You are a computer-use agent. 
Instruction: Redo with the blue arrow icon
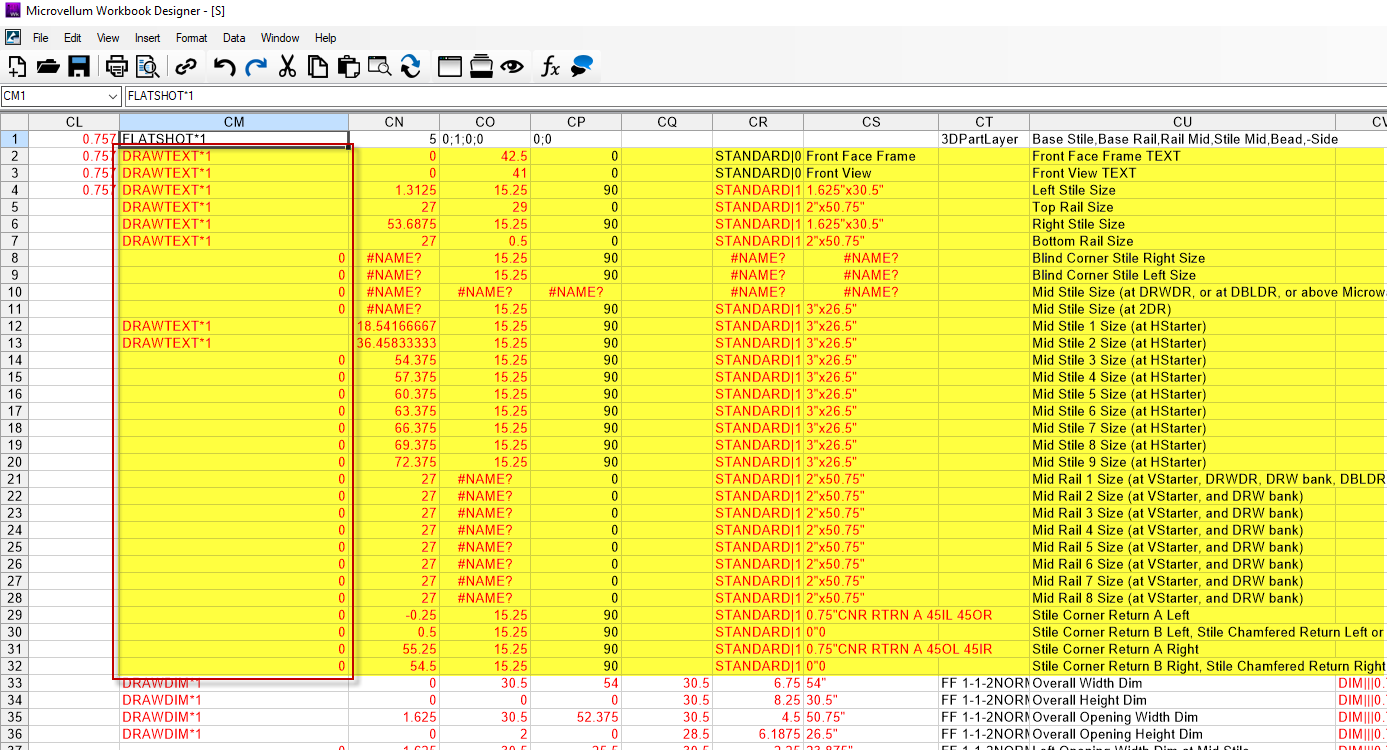256,67
